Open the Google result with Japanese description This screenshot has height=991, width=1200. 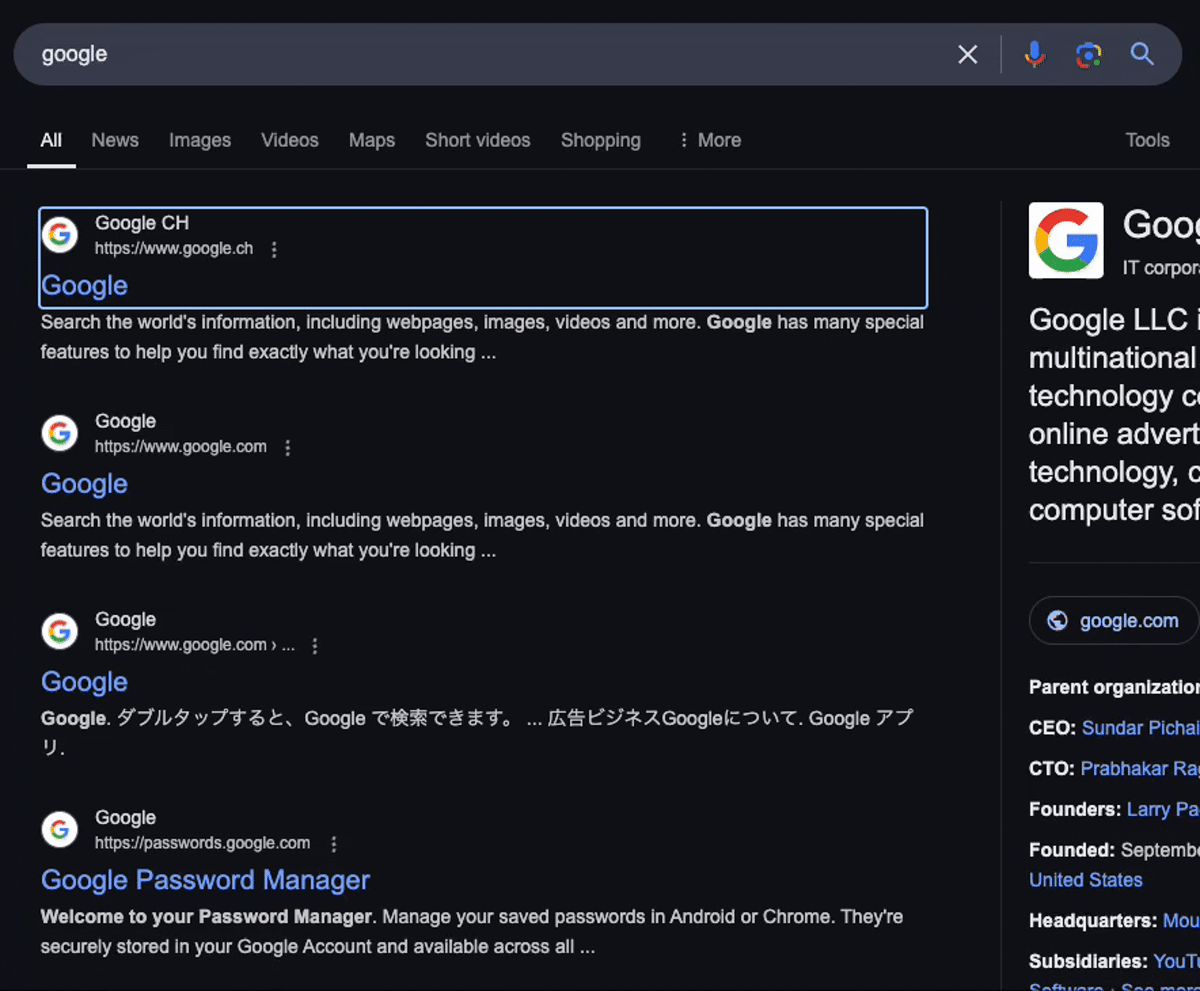[84, 682]
